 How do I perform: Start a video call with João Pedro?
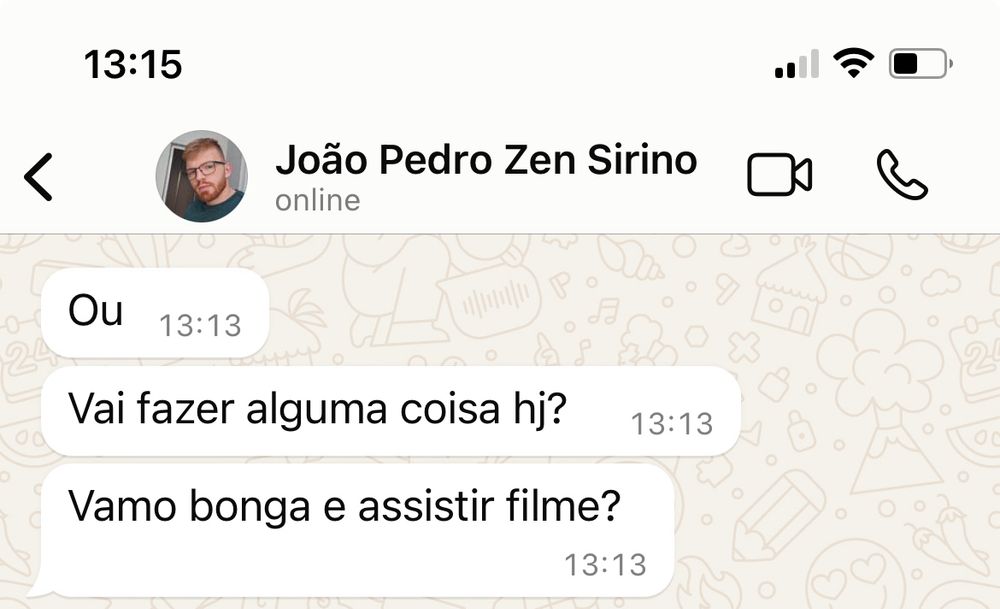tap(779, 174)
